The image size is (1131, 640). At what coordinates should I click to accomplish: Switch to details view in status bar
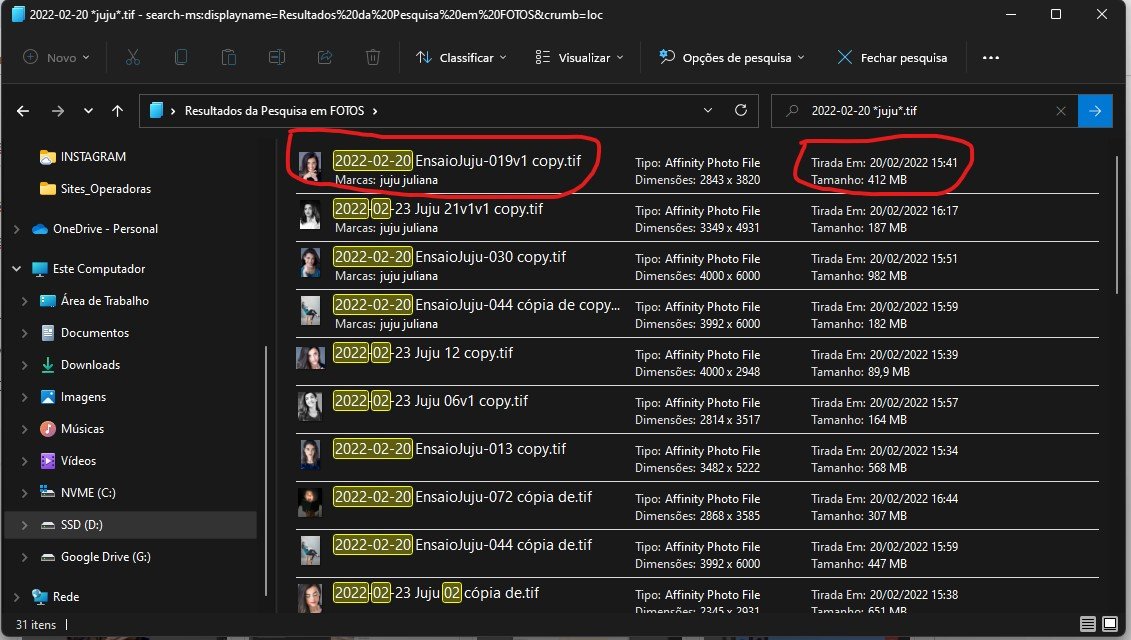coord(1087,625)
